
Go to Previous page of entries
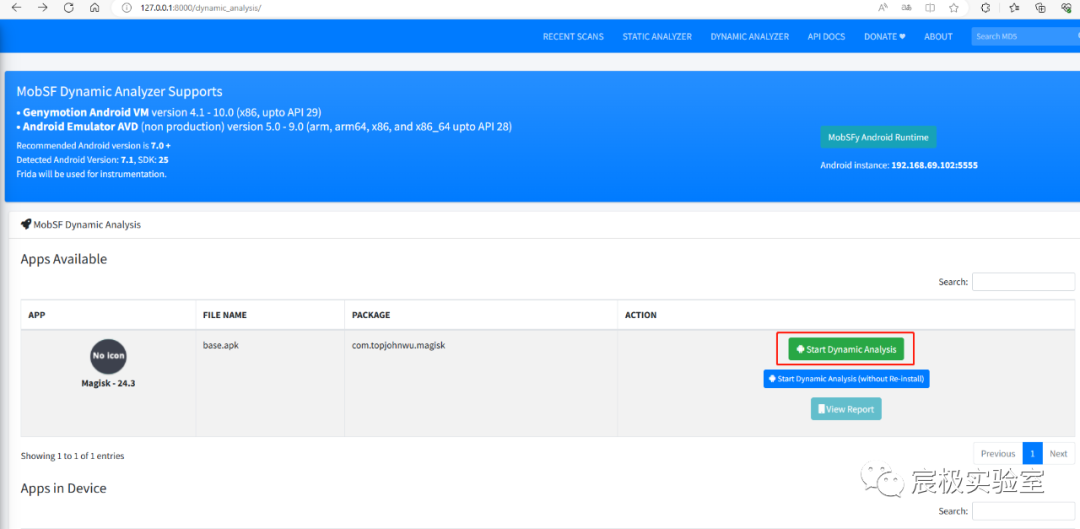pos(998,453)
